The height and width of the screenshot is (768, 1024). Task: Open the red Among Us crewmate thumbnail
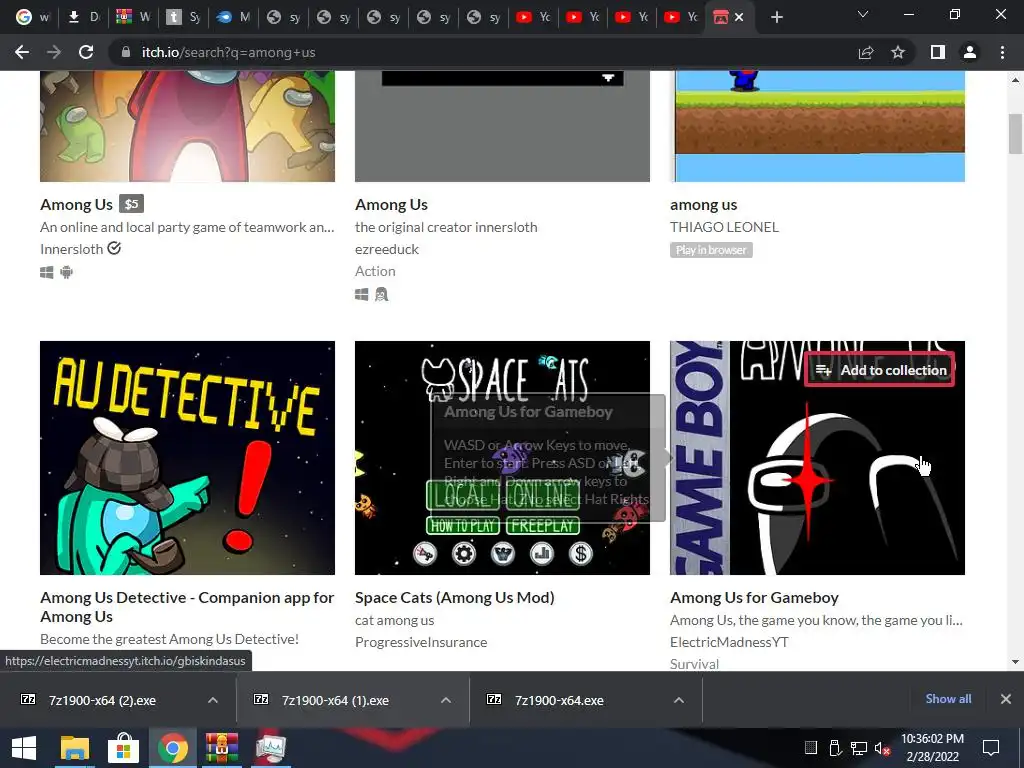pyautogui.click(x=187, y=126)
